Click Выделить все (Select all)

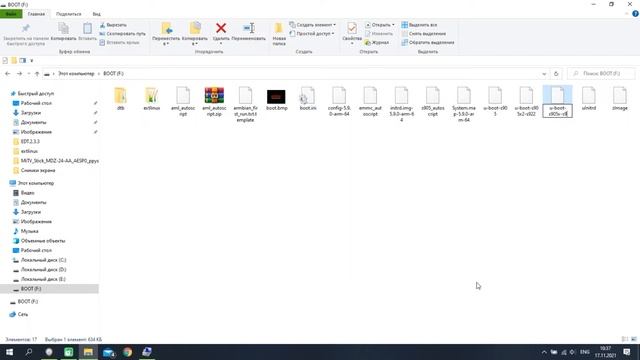click(x=419, y=25)
